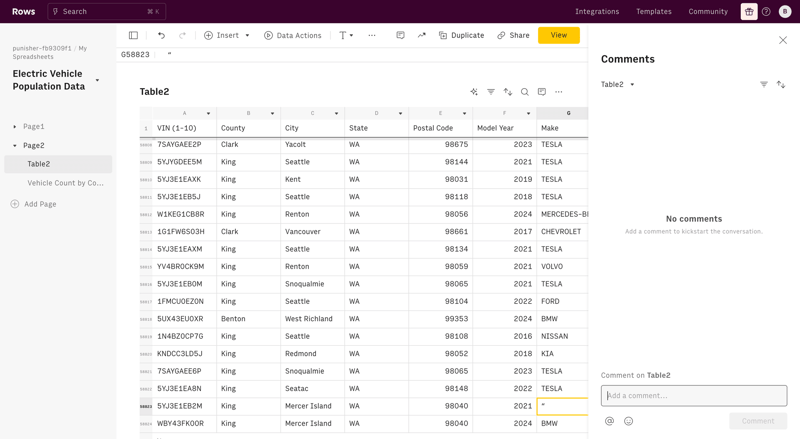Click the table comment icon
The width and height of the screenshot is (800, 439).
542,92
